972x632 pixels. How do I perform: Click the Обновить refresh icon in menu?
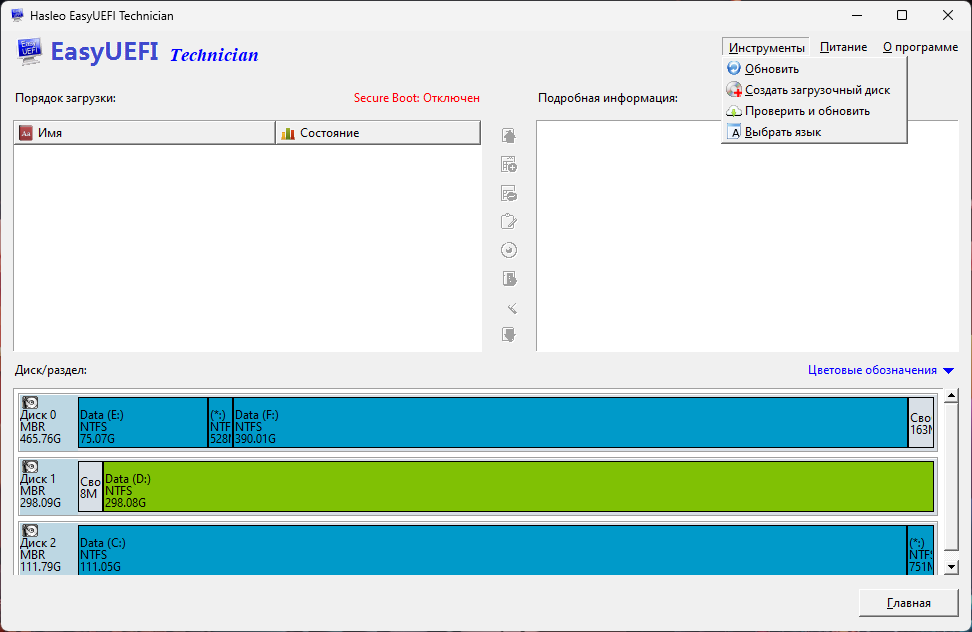click(734, 68)
